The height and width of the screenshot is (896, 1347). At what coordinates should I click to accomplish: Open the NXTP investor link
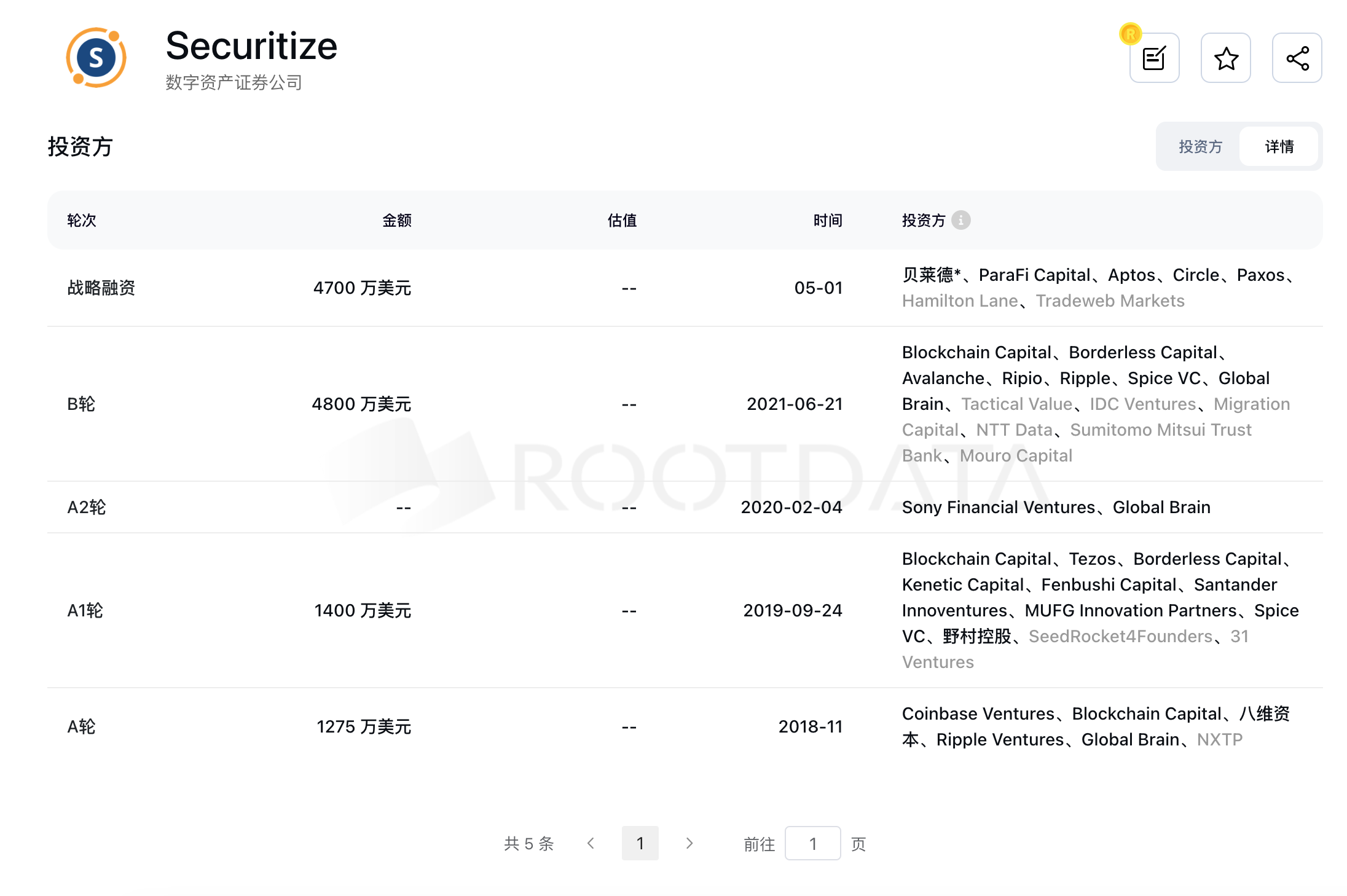(x=1219, y=739)
